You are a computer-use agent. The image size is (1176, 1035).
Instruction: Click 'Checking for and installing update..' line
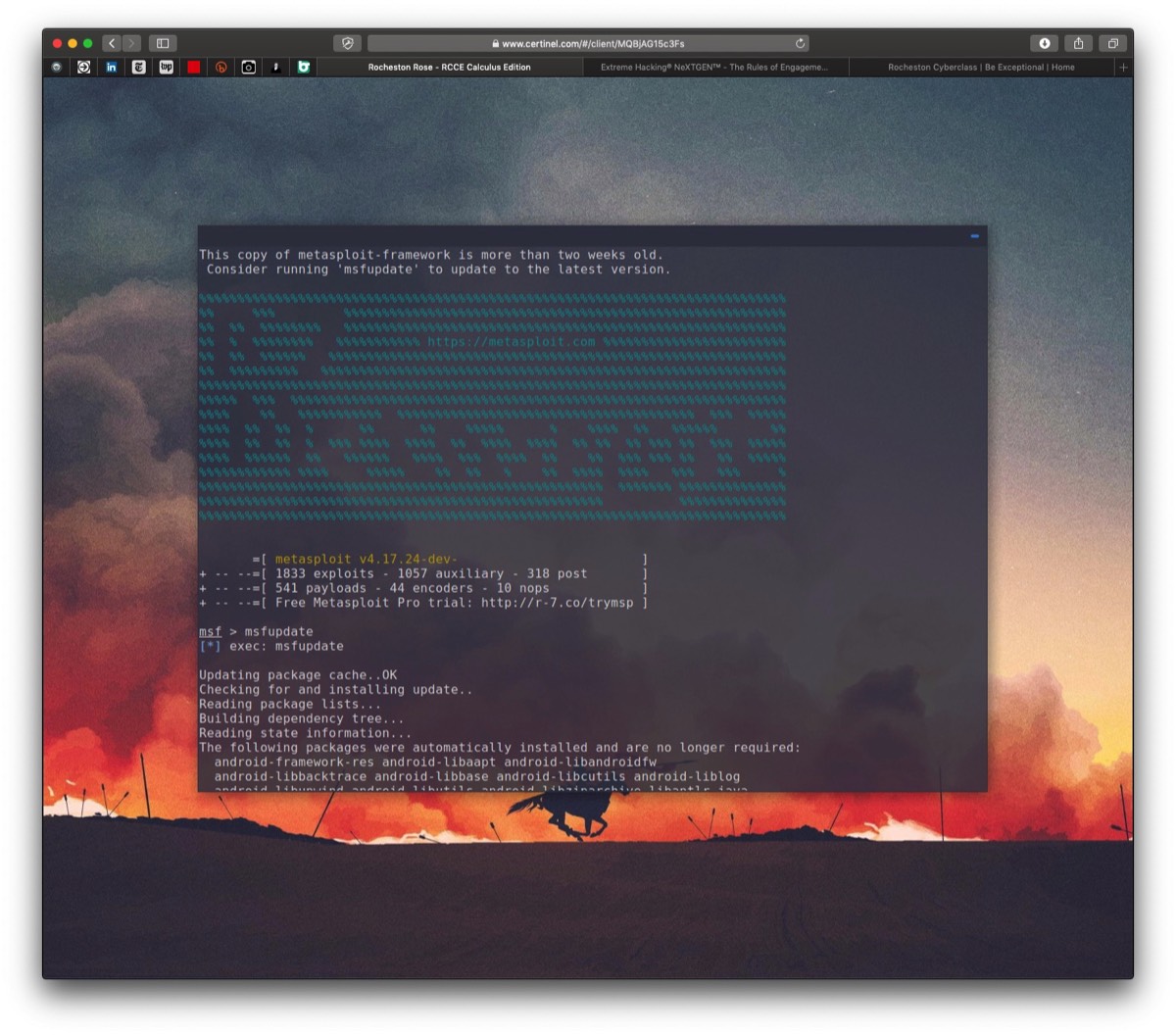click(336, 690)
